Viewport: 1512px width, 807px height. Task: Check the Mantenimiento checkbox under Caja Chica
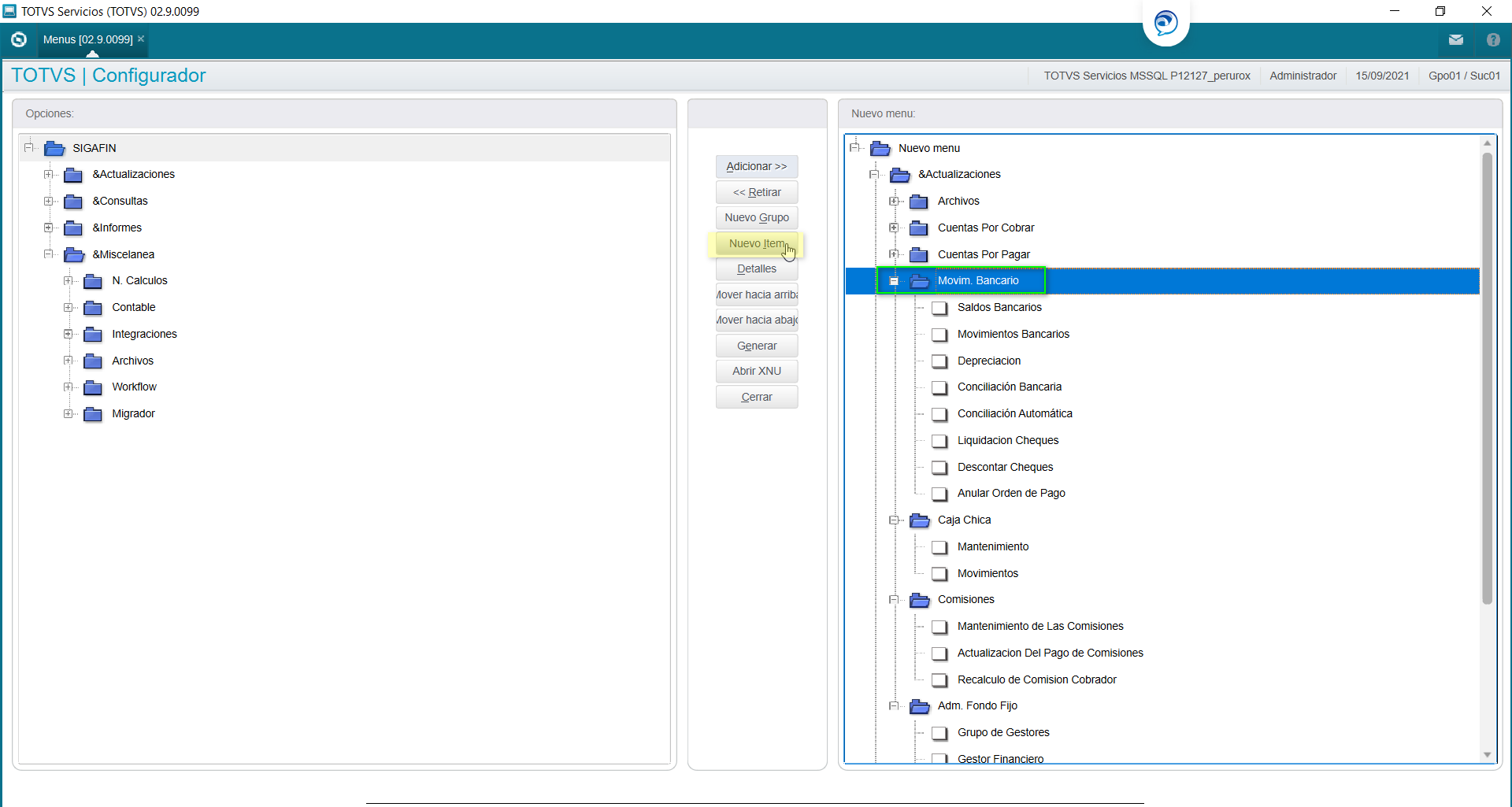(939, 547)
